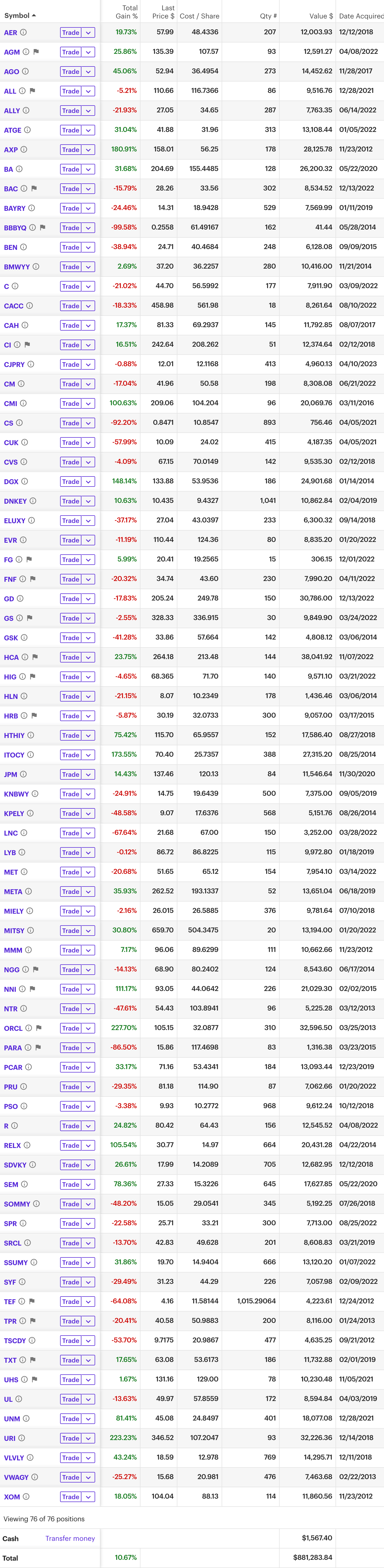Open the flag icon beside AGM

tap(36, 52)
